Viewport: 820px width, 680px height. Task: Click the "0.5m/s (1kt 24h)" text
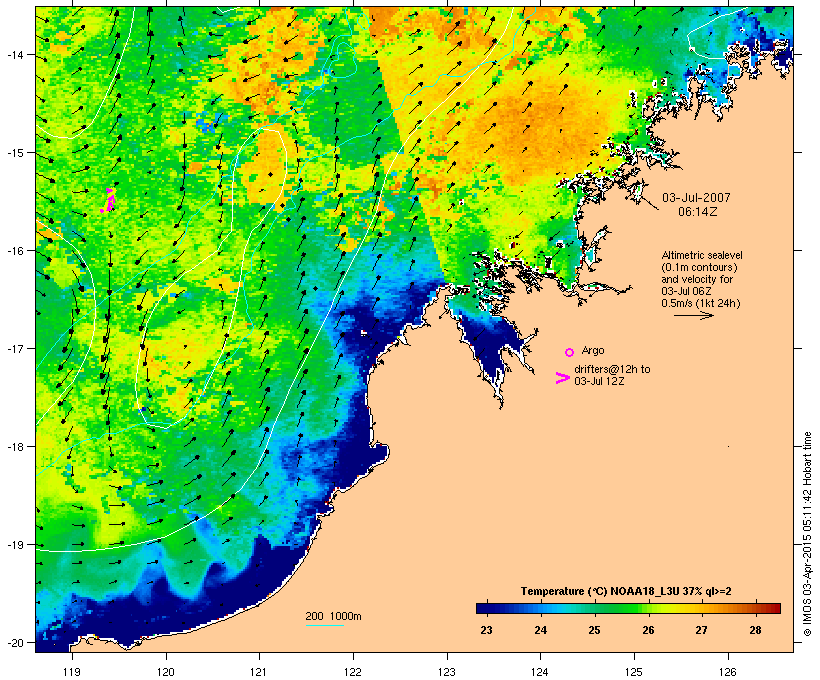(x=700, y=303)
